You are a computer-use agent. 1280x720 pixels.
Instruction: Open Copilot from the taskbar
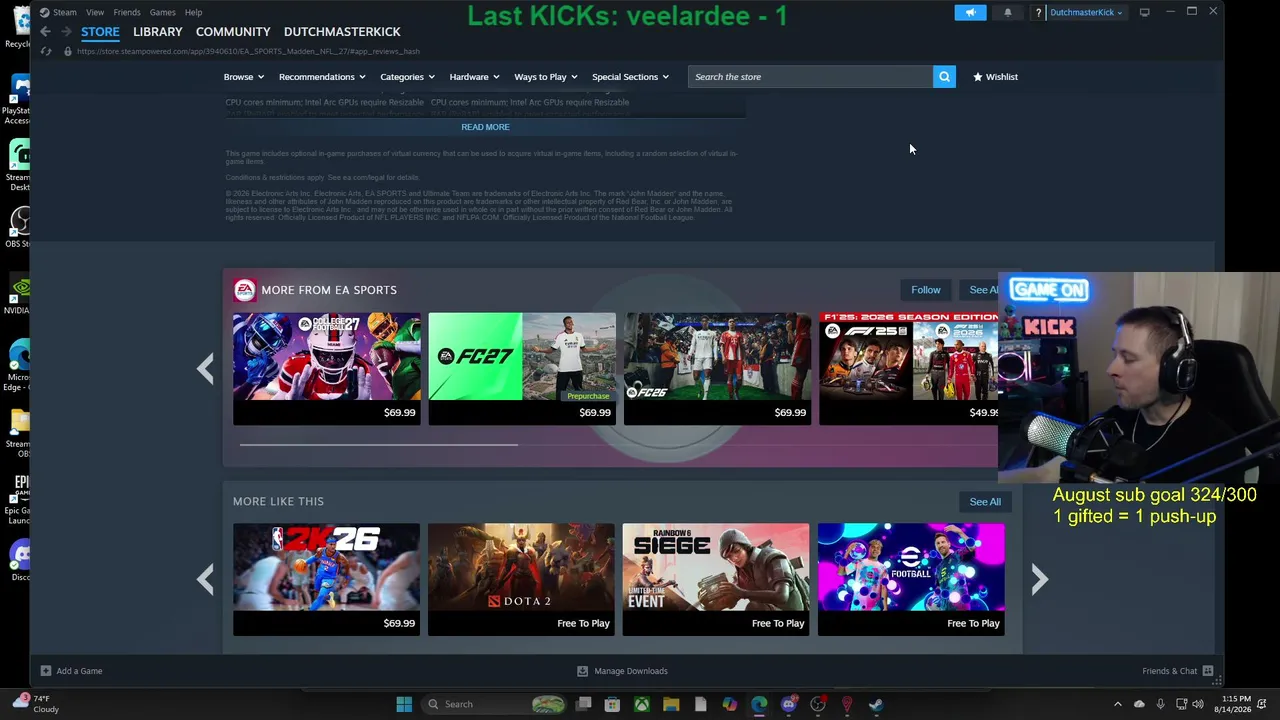pos(730,704)
